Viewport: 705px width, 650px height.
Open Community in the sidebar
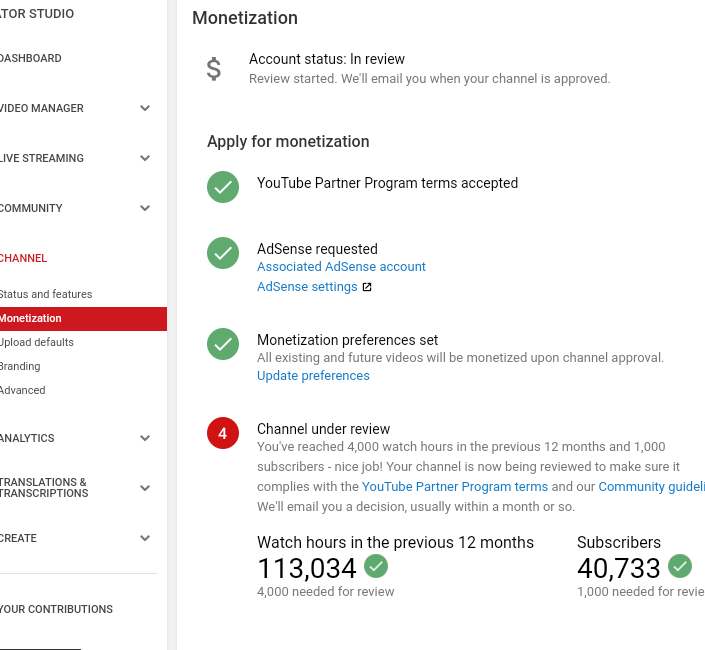click(31, 208)
